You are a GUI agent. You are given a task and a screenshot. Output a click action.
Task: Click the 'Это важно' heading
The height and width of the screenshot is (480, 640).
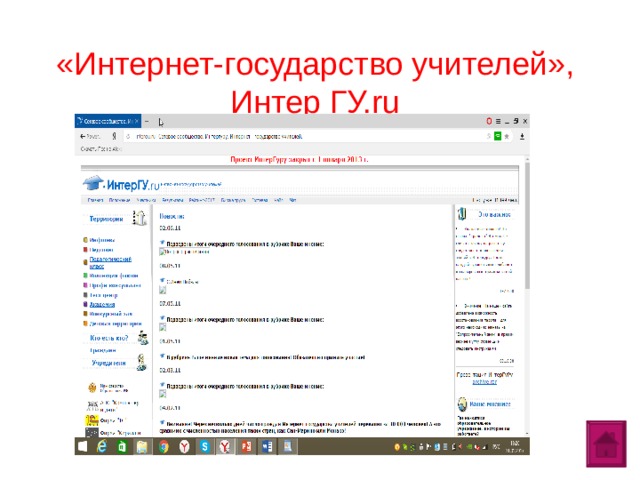pyautogui.click(x=494, y=214)
